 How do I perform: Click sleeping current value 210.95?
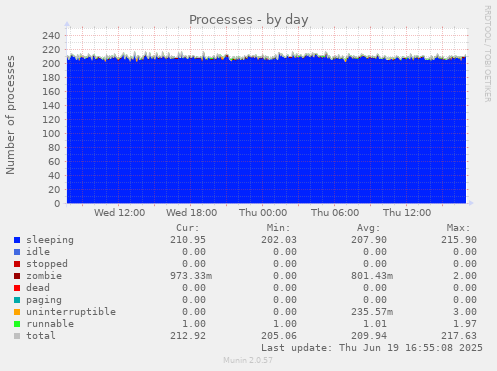188,240
